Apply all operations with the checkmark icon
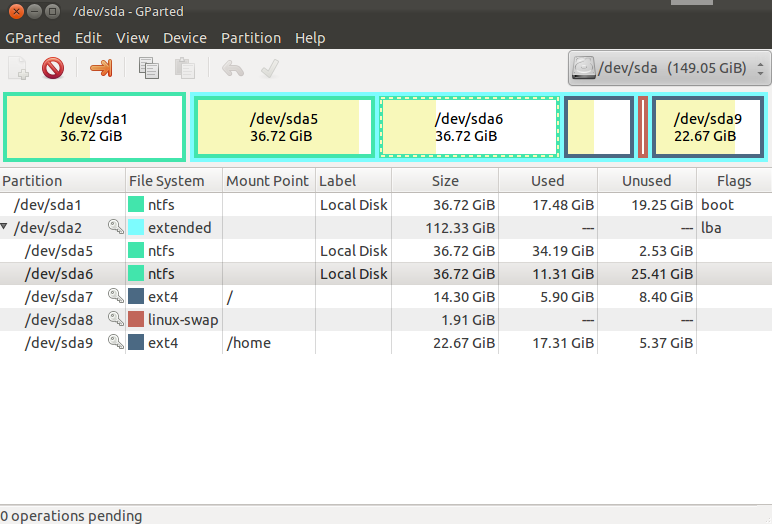772x524 pixels. (x=268, y=69)
